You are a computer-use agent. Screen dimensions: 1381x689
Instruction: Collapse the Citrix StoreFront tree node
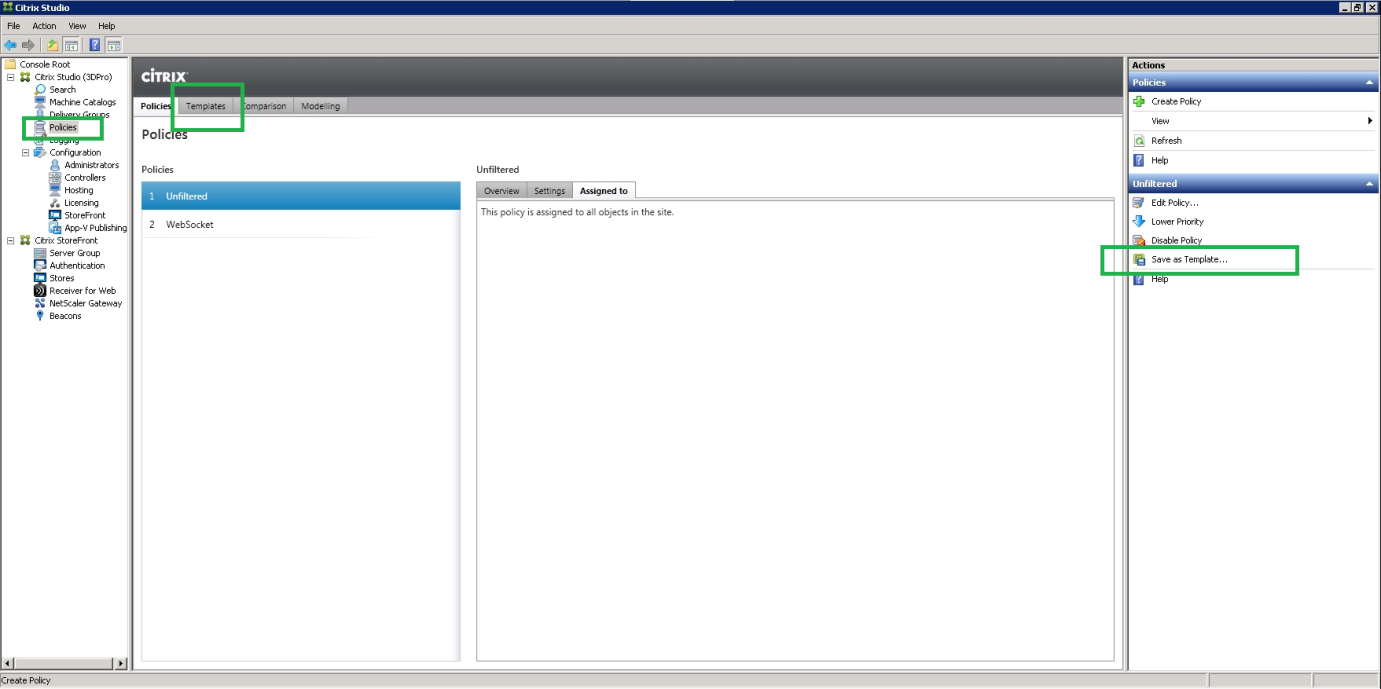point(11,241)
